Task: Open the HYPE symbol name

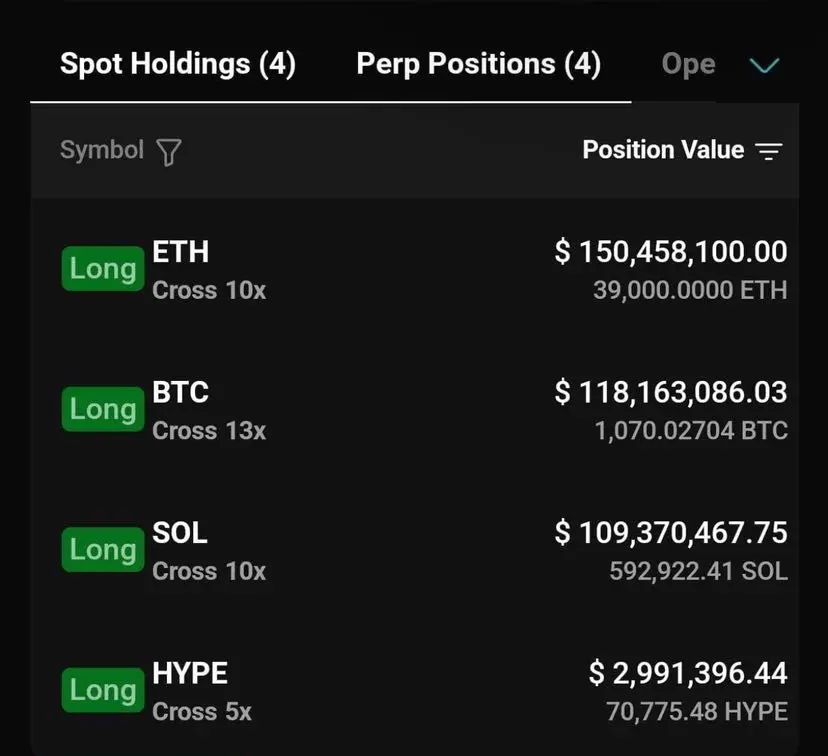Action: 190,673
